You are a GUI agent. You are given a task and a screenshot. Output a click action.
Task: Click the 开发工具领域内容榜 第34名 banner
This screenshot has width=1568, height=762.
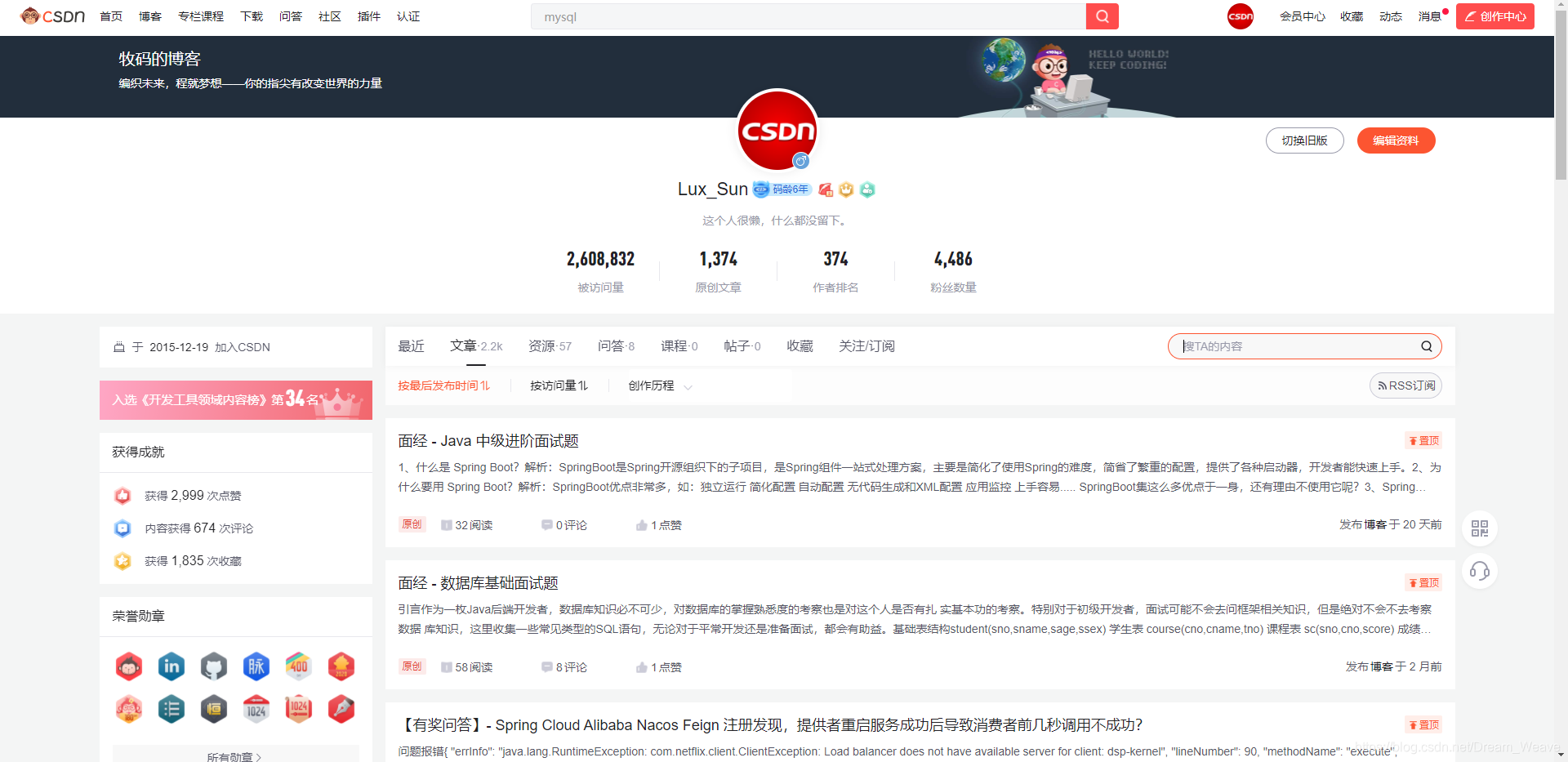pyautogui.click(x=236, y=400)
